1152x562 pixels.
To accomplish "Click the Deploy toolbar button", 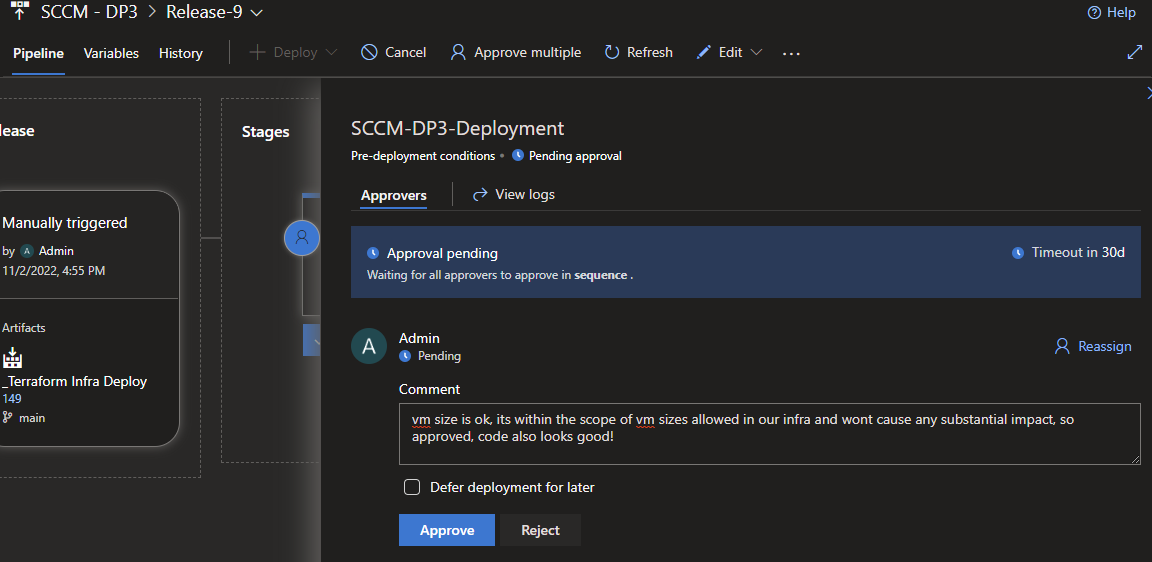I will [284, 53].
